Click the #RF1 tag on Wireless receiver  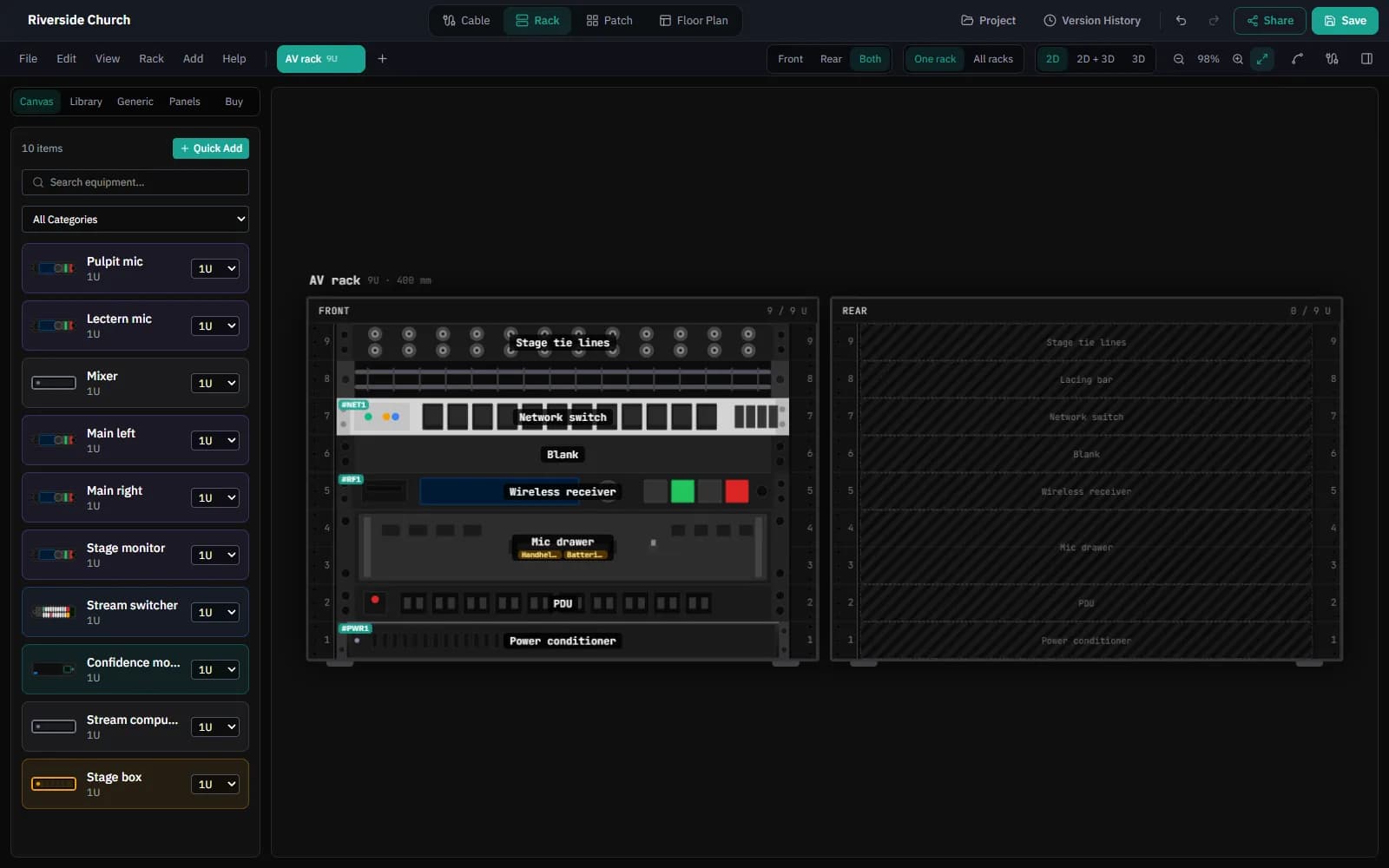pyautogui.click(x=351, y=479)
